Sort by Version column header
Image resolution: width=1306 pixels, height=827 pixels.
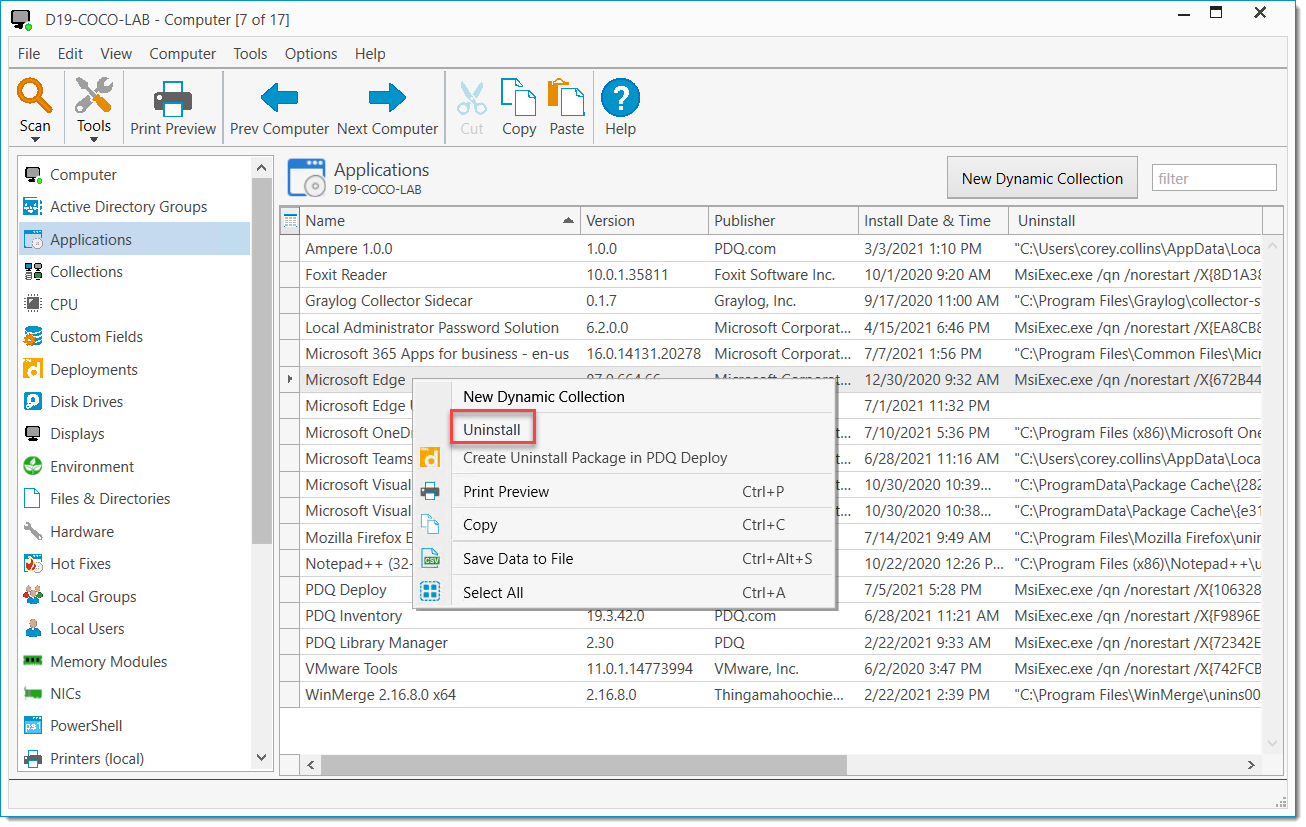coord(645,221)
